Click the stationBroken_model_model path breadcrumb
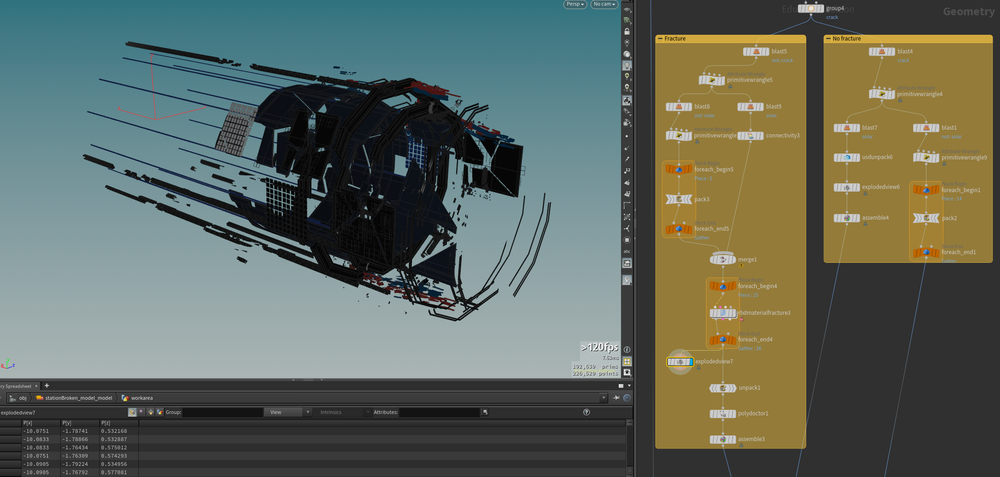The width and height of the screenshot is (1000, 477). pyautogui.click(x=74, y=398)
